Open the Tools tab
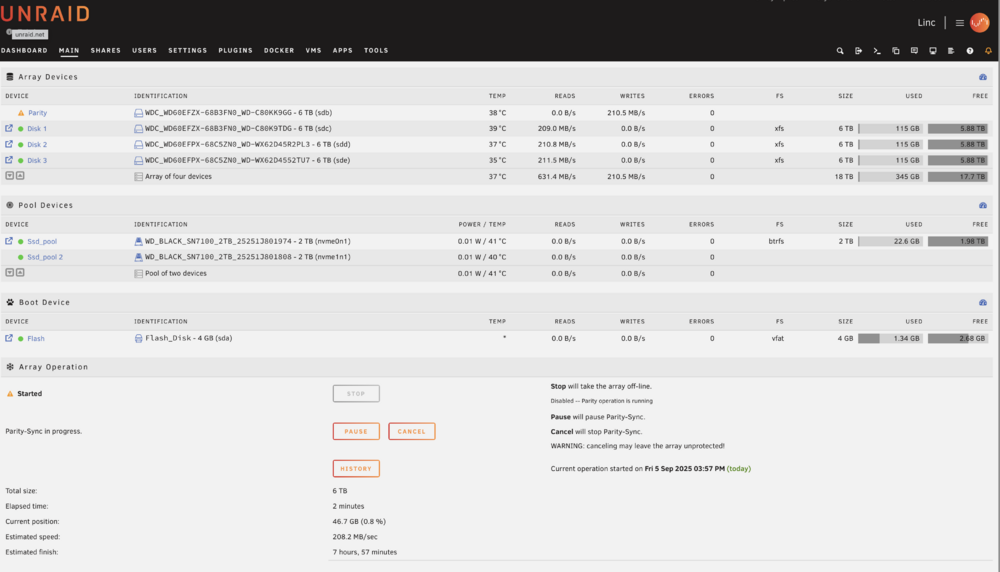Image resolution: width=1000 pixels, height=572 pixels. click(376, 50)
